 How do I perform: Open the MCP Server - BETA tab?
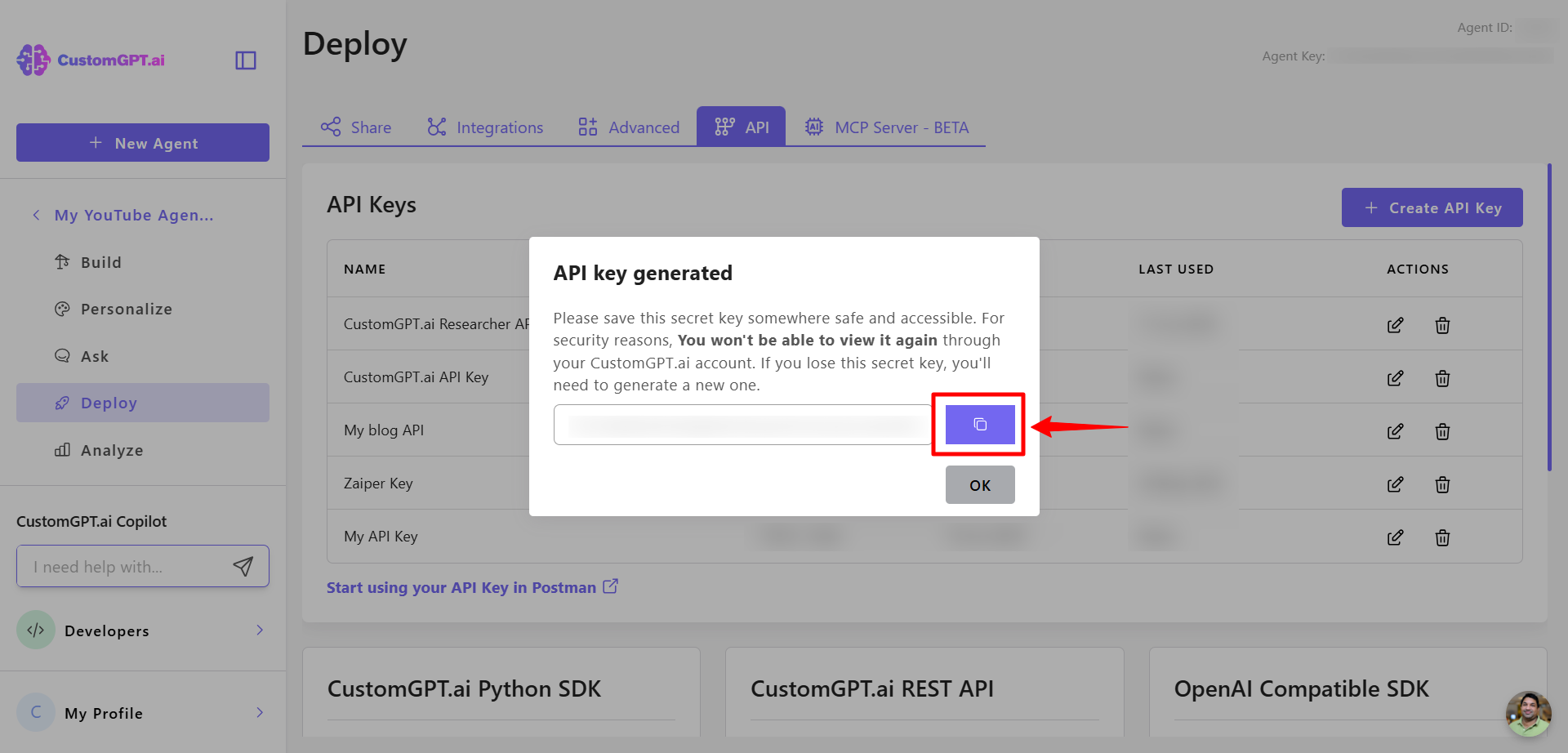coord(886,127)
